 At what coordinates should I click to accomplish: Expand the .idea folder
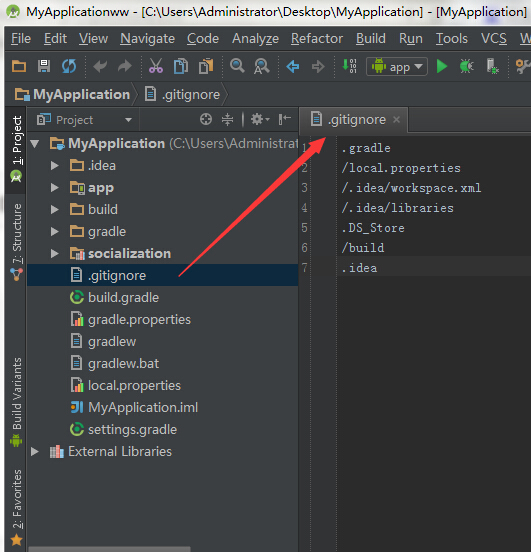[55, 165]
